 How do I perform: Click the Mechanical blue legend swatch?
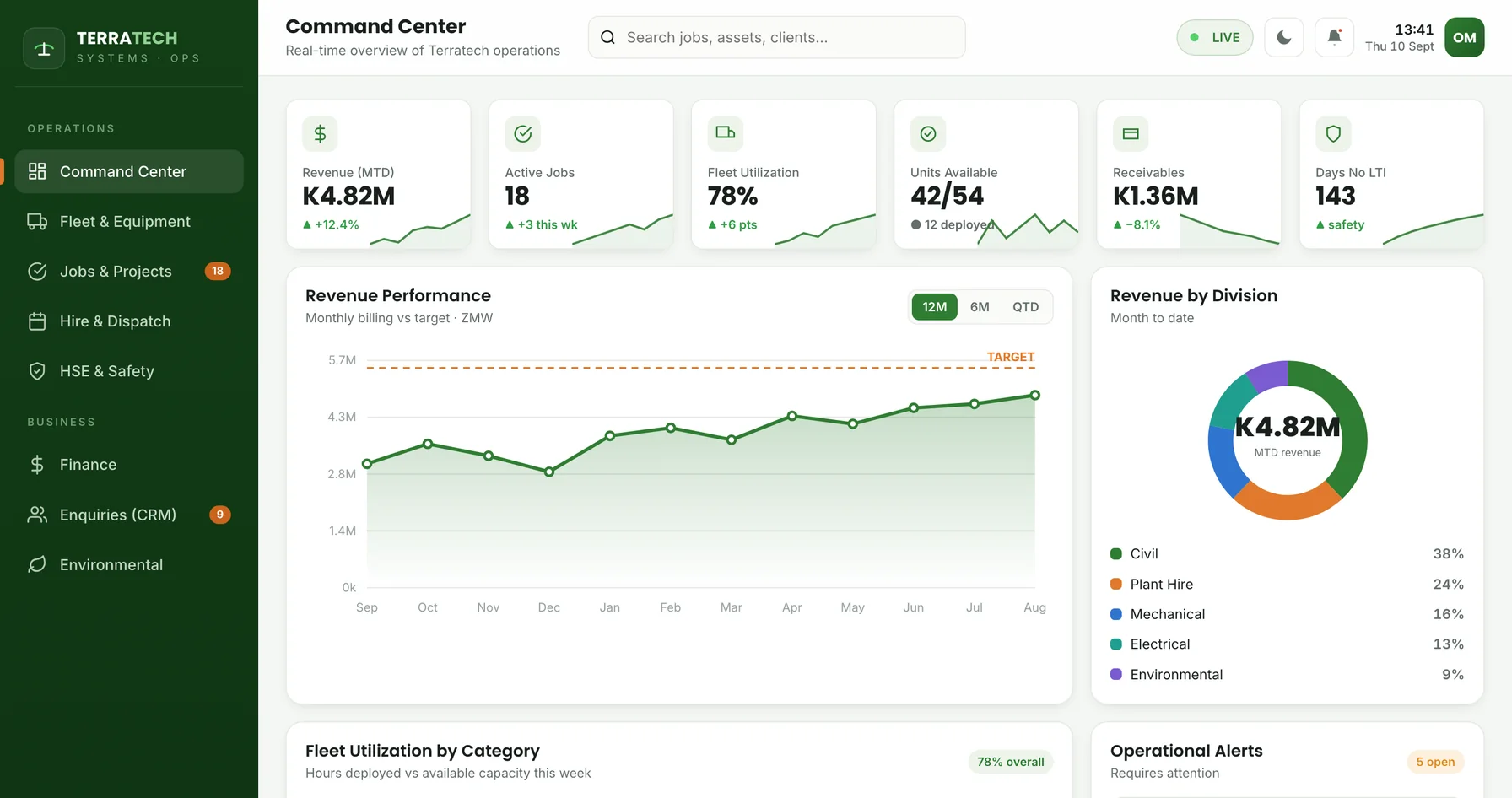pyautogui.click(x=1116, y=614)
